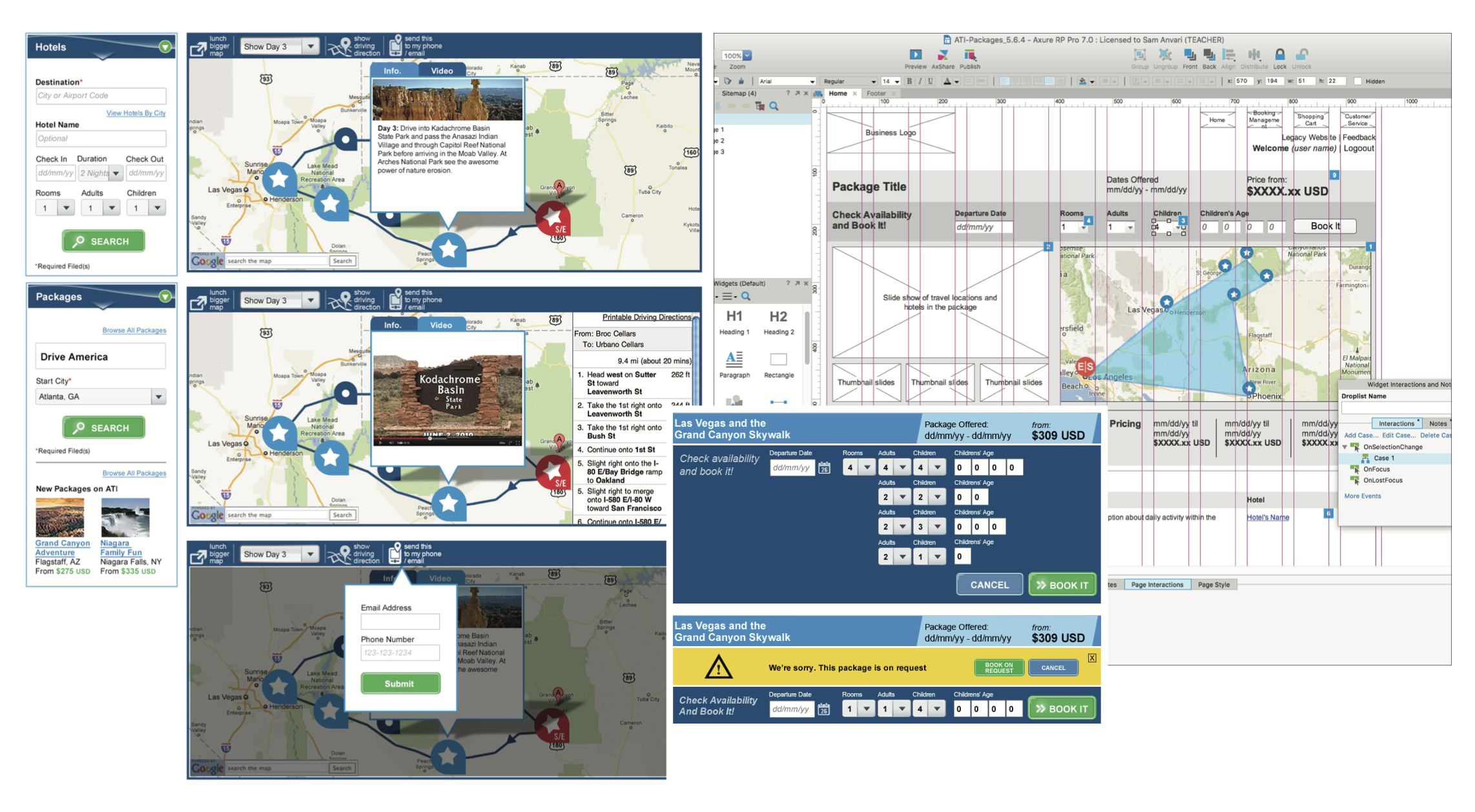Viewport: 1475px width, 812px height.
Task: Click the Case 1 icon under OnSelectionChange
Action: point(1365,458)
